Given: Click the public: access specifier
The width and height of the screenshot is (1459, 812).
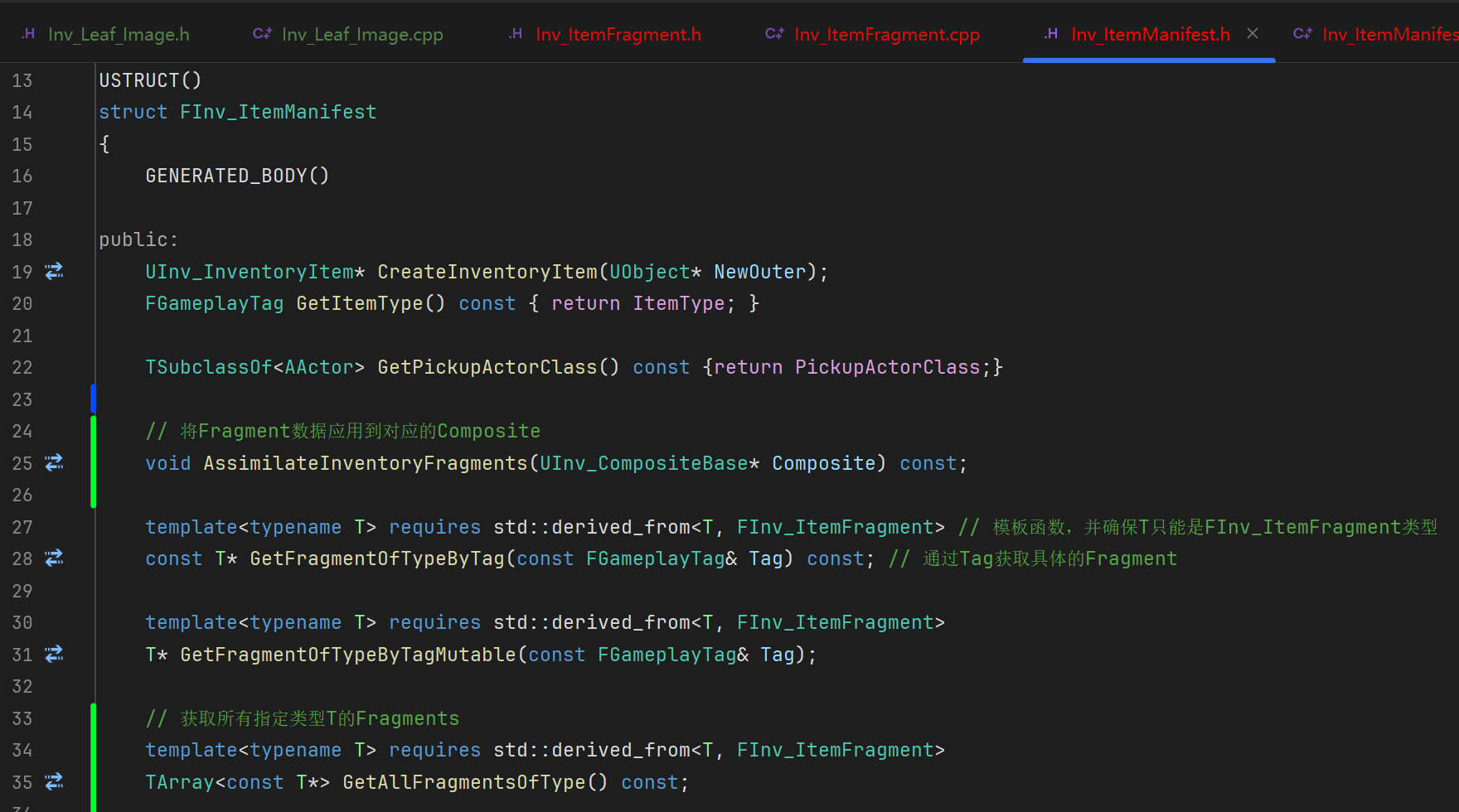Looking at the screenshot, I should 138,239.
